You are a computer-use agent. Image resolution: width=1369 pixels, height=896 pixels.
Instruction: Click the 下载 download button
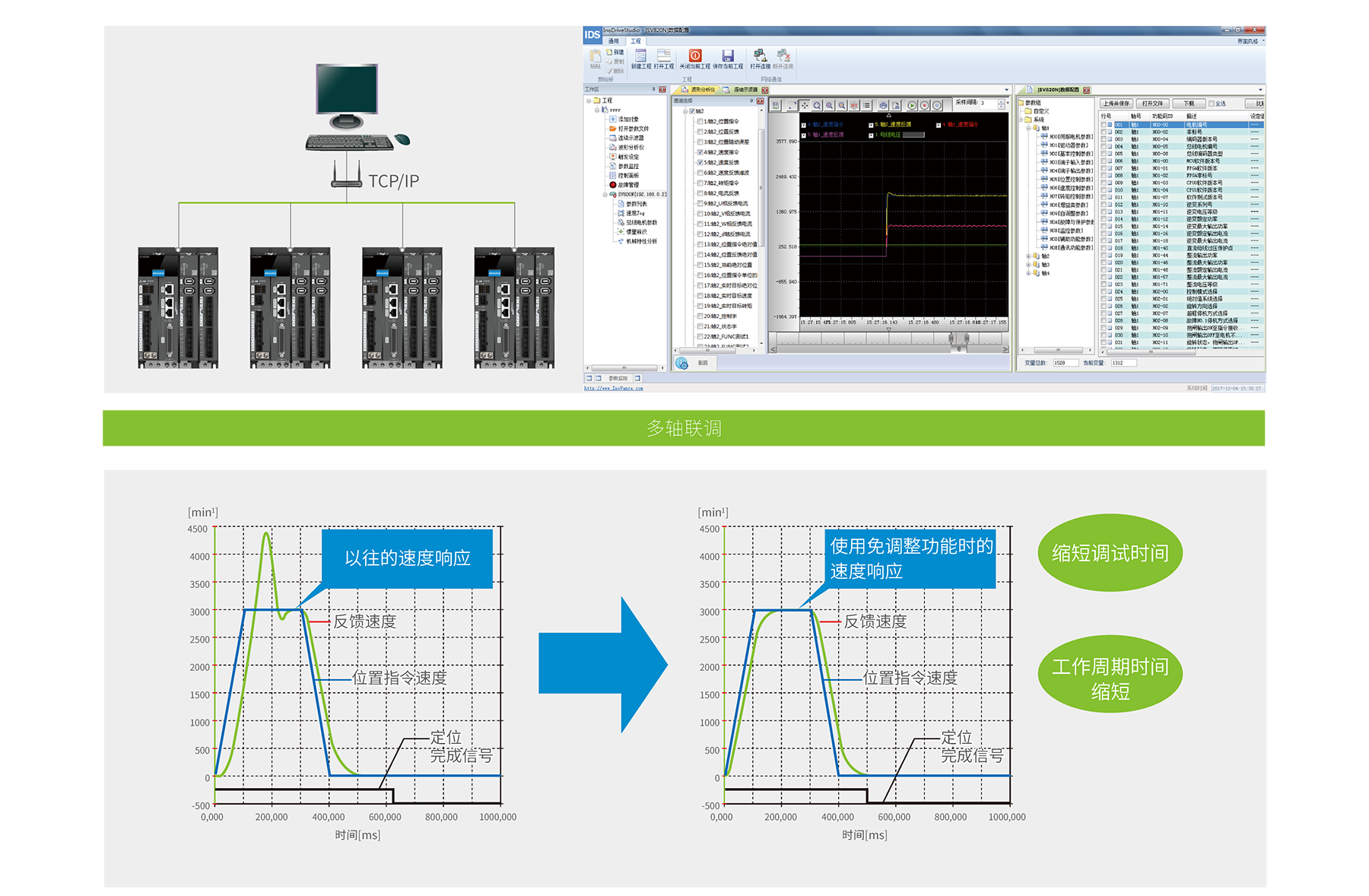pyautogui.click(x=1189, y=104)
